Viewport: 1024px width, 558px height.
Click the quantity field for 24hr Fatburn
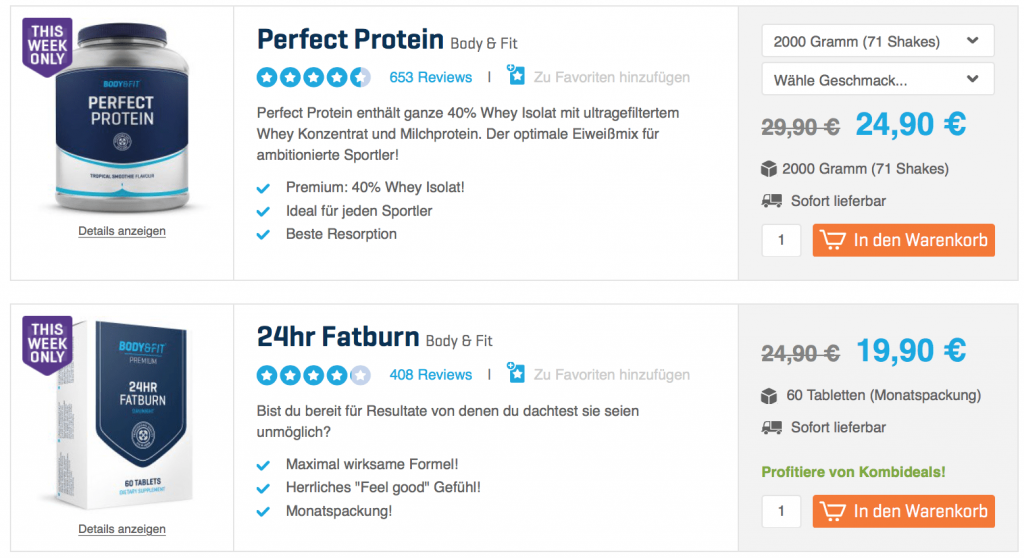click(781, 512)
